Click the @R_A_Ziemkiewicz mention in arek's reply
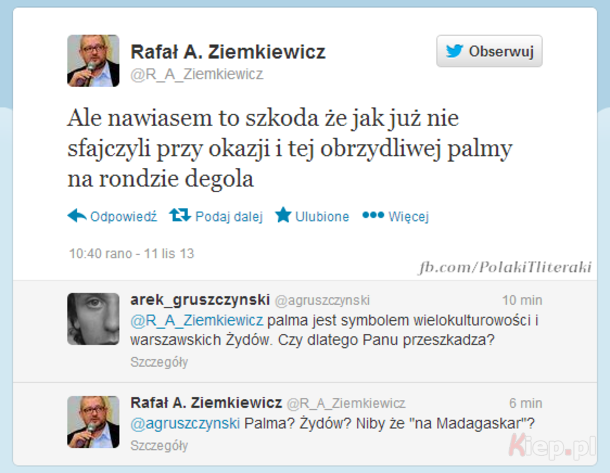Viewport: 610px width, 473px height. (197, 321)
